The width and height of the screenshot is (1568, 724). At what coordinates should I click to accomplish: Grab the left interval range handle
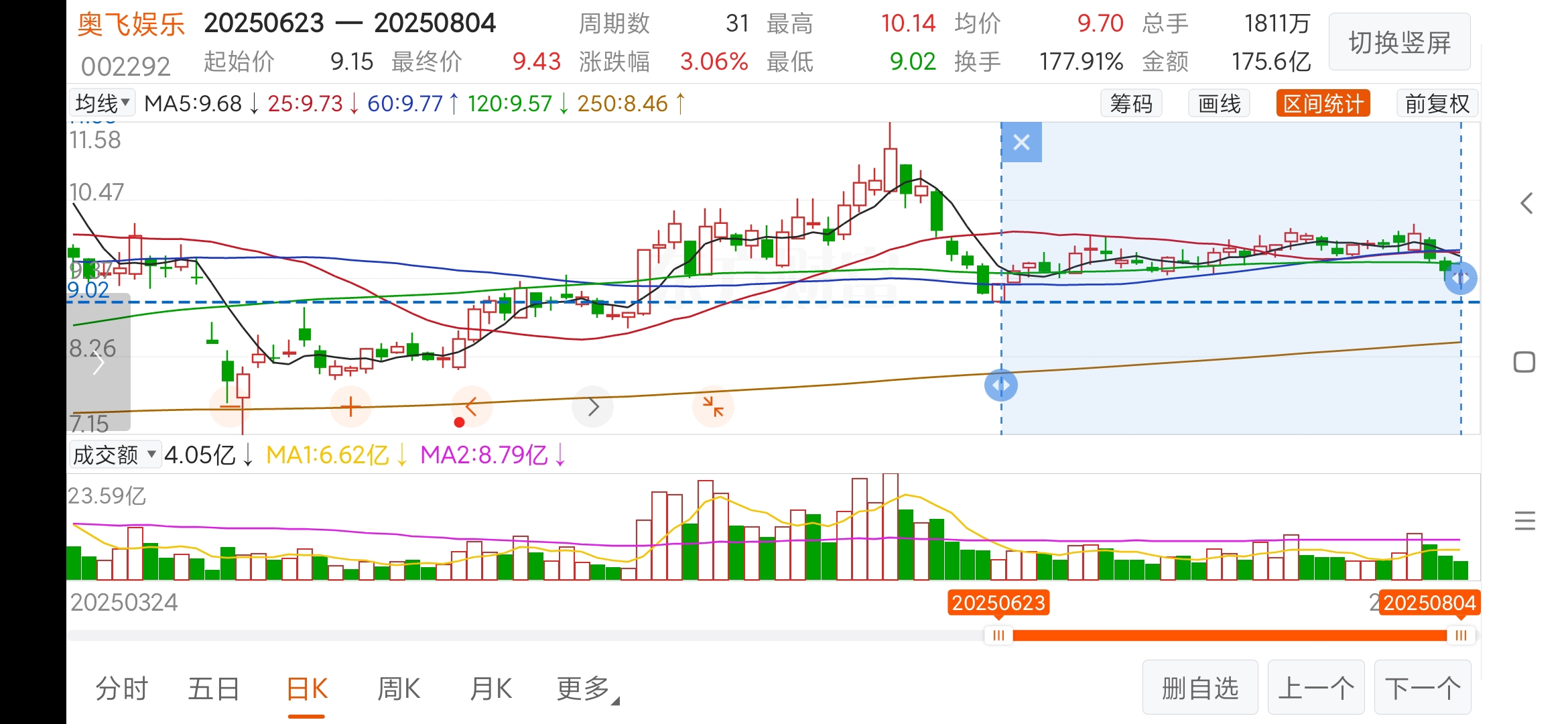tap(1001, 385)
